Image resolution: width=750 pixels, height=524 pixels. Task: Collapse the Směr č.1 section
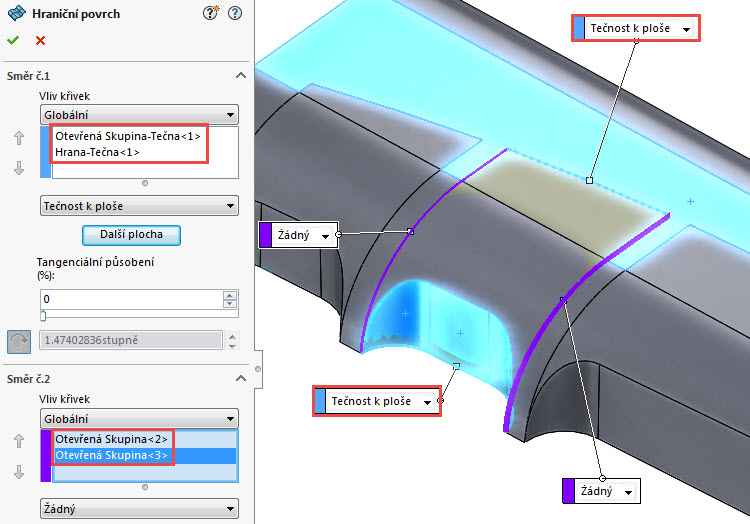click(241, 75)
